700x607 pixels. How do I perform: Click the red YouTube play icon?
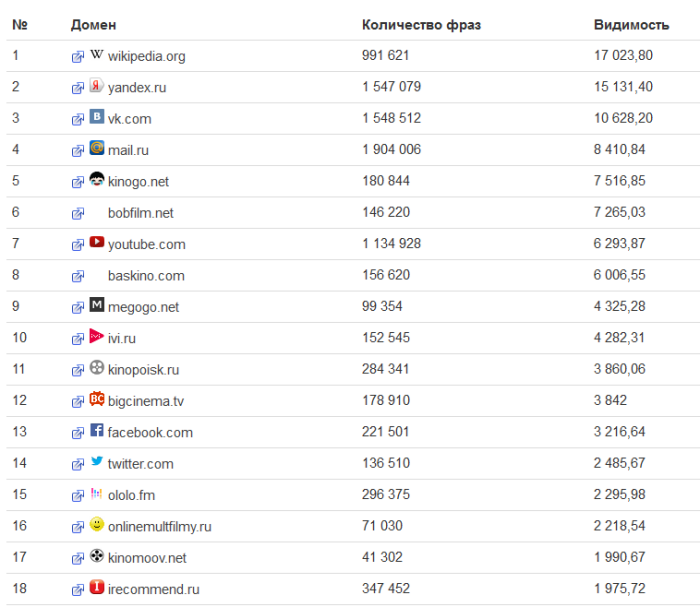coord(97,242)
